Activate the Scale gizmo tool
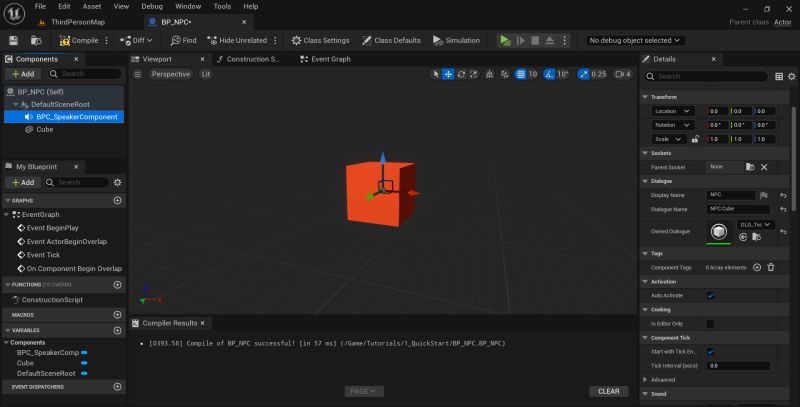The width and height of the screenshot is (800, 407). click(474, 74)
